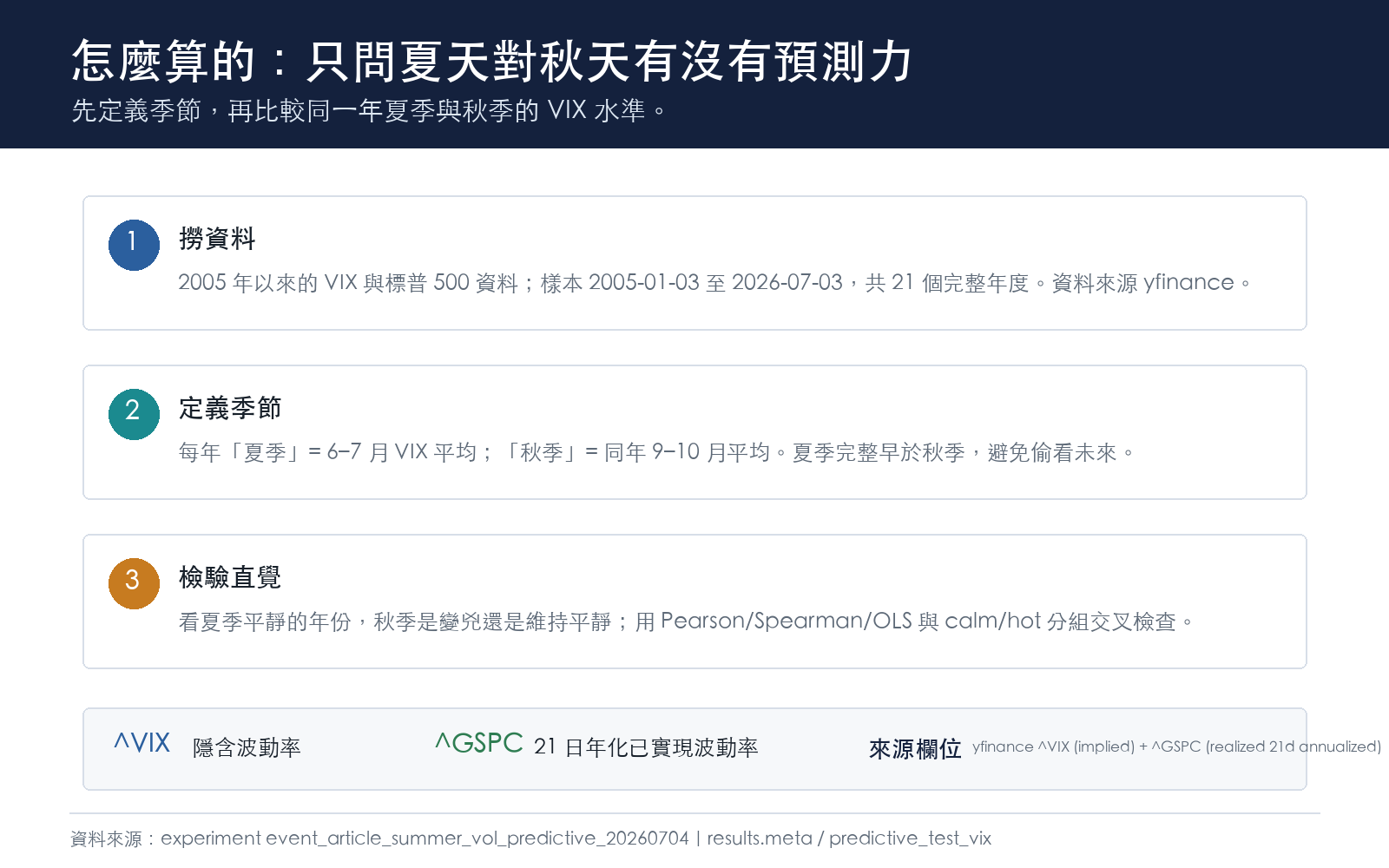This screenshot has width=1389, height=868.
Task: Click the results.meta / predictive_test_vix text
Action: pyautogui.click(x=849, y=838)
